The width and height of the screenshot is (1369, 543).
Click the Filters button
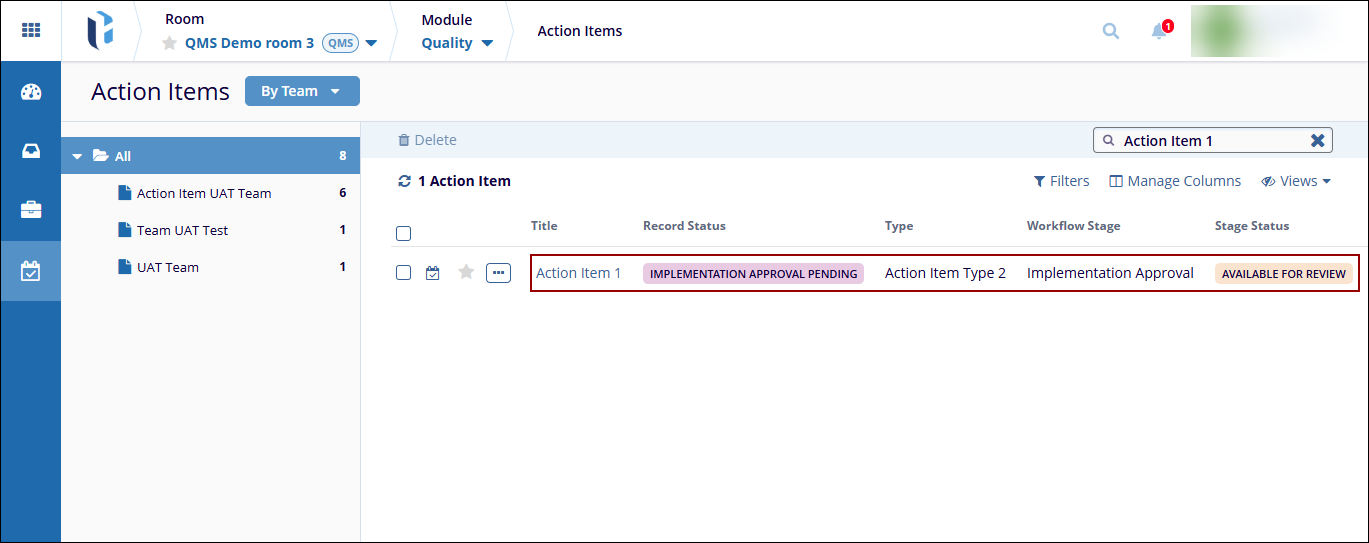pyautogui.click(x=1061, y=181)
